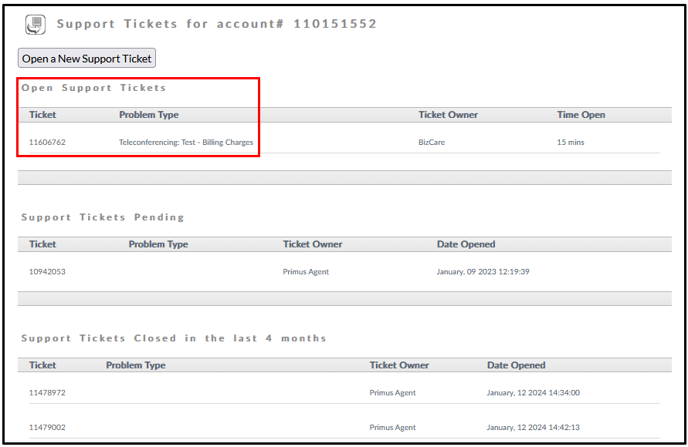688x447 pixels.
Task: Open closed ticket 11479002
Action: point(47,427)
